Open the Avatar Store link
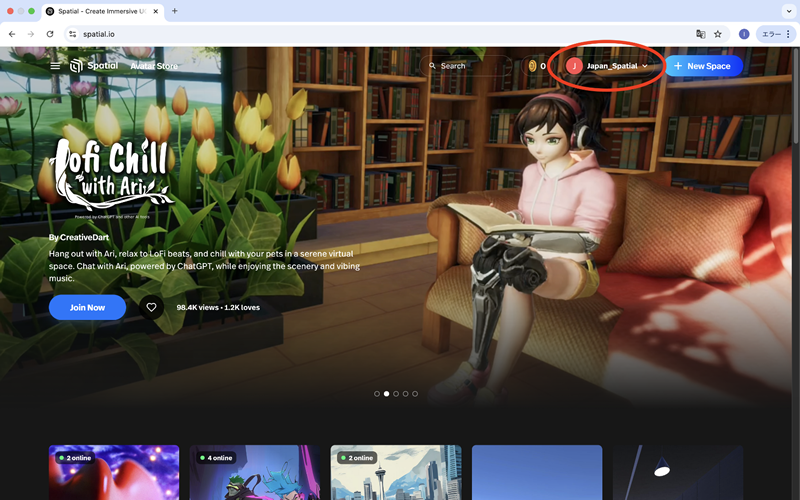 point(154,66)
